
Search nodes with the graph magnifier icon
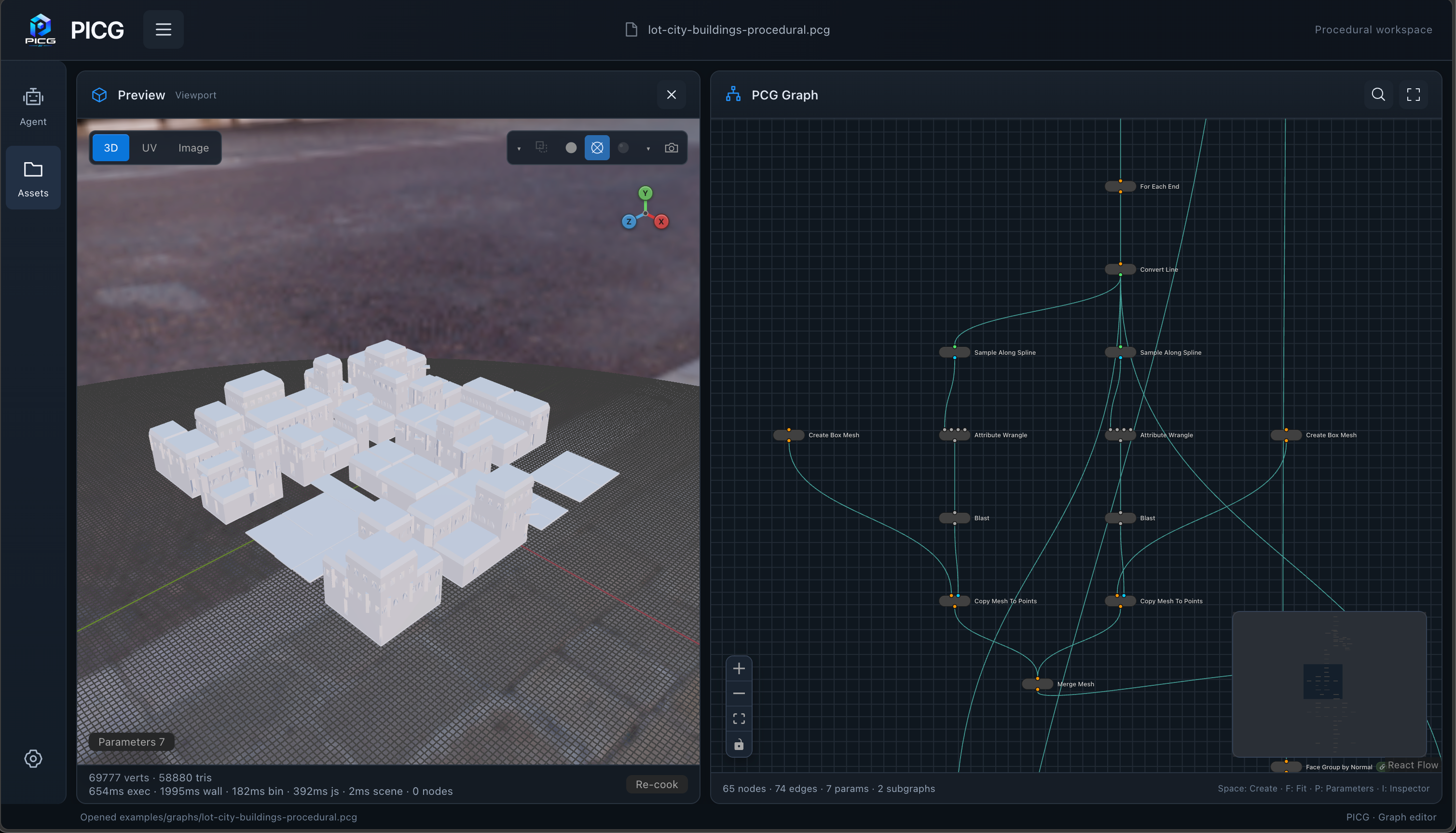(1378, 95)
